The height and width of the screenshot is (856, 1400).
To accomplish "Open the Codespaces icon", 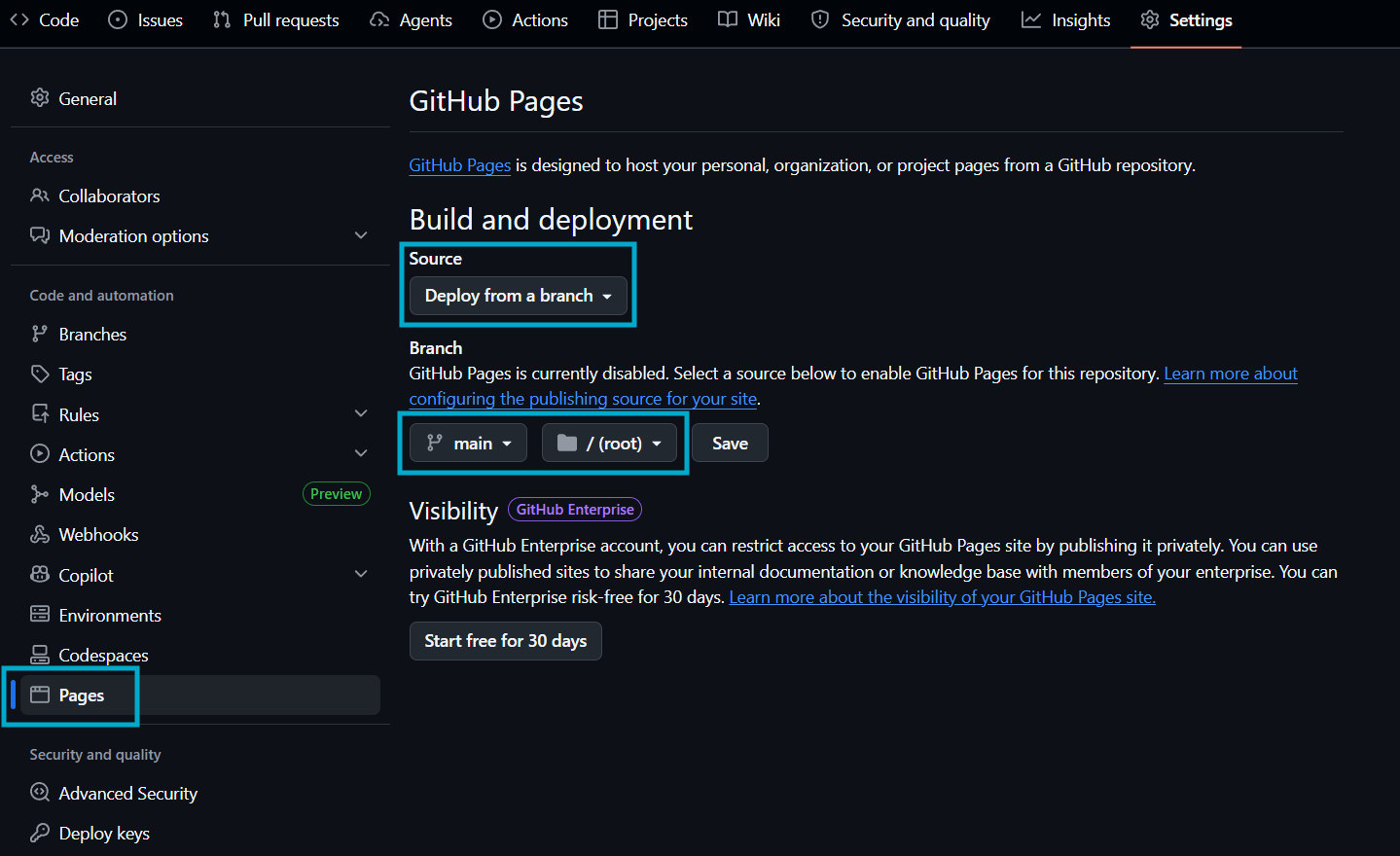I will (x=40, y=655).
